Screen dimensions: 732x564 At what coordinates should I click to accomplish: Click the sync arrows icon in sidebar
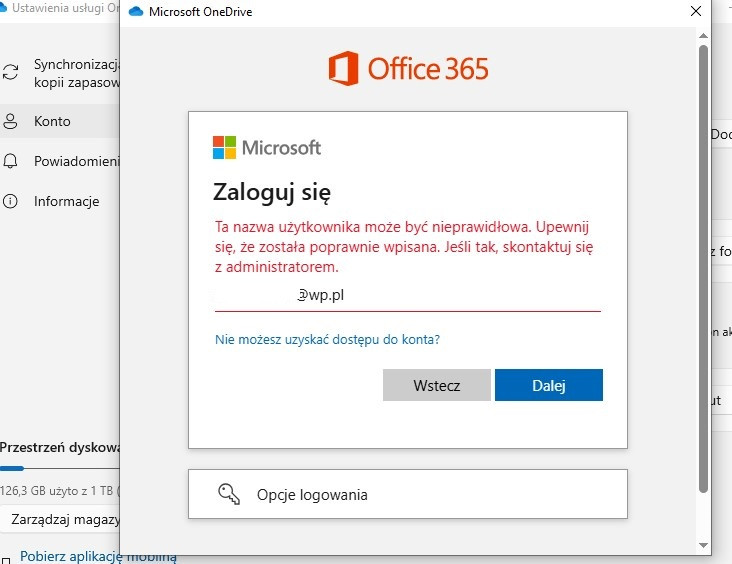click(x=10, y=72)
